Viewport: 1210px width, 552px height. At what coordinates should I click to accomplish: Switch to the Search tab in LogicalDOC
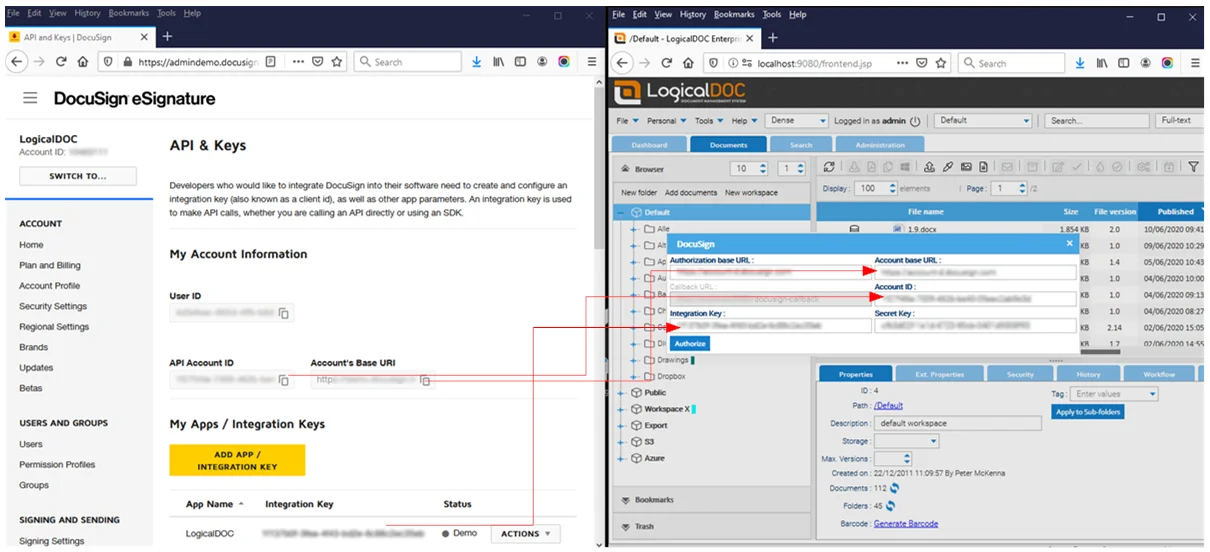(x=801, y=145)
